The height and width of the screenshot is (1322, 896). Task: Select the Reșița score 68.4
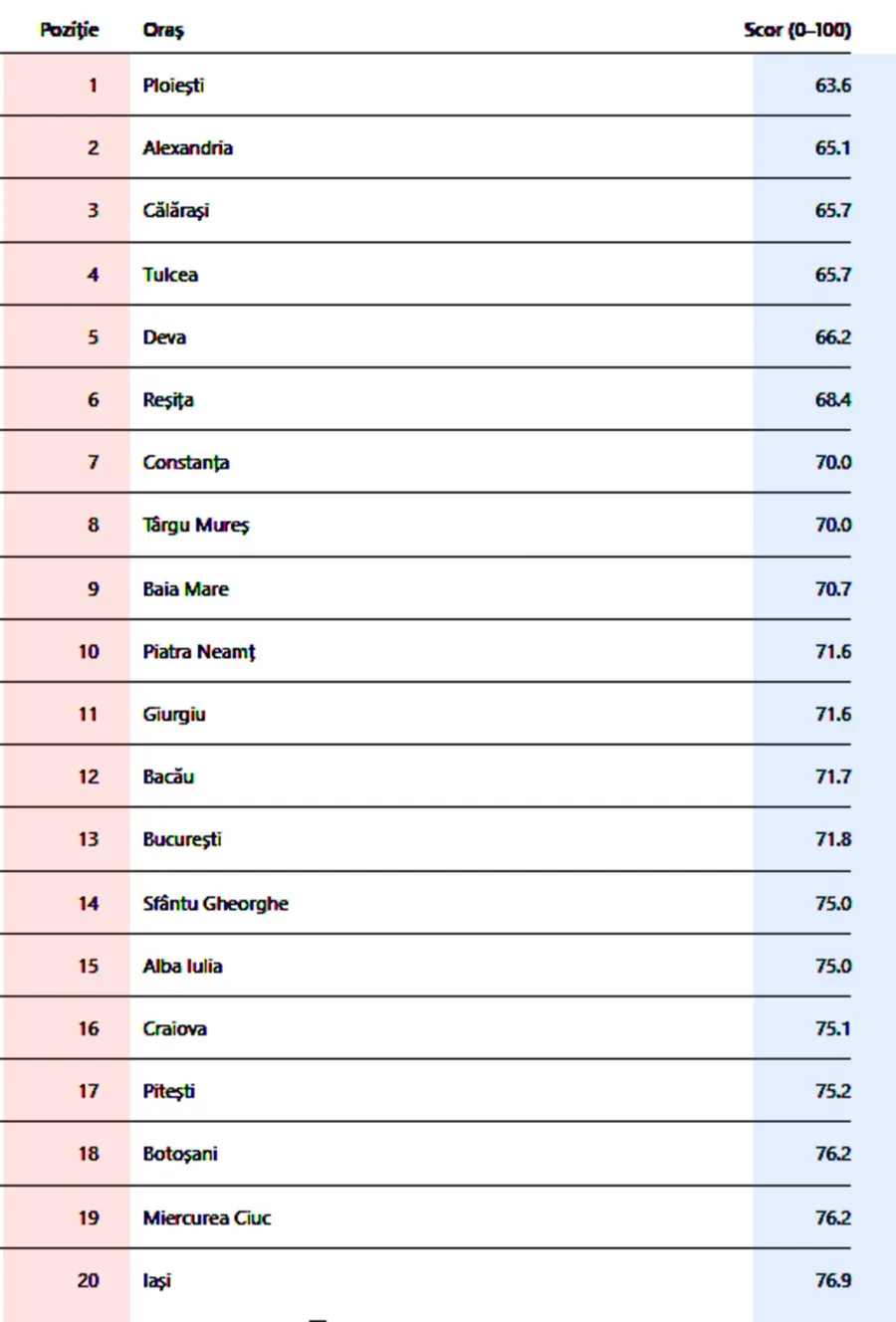pyautogui.click(x=832, y=400)
